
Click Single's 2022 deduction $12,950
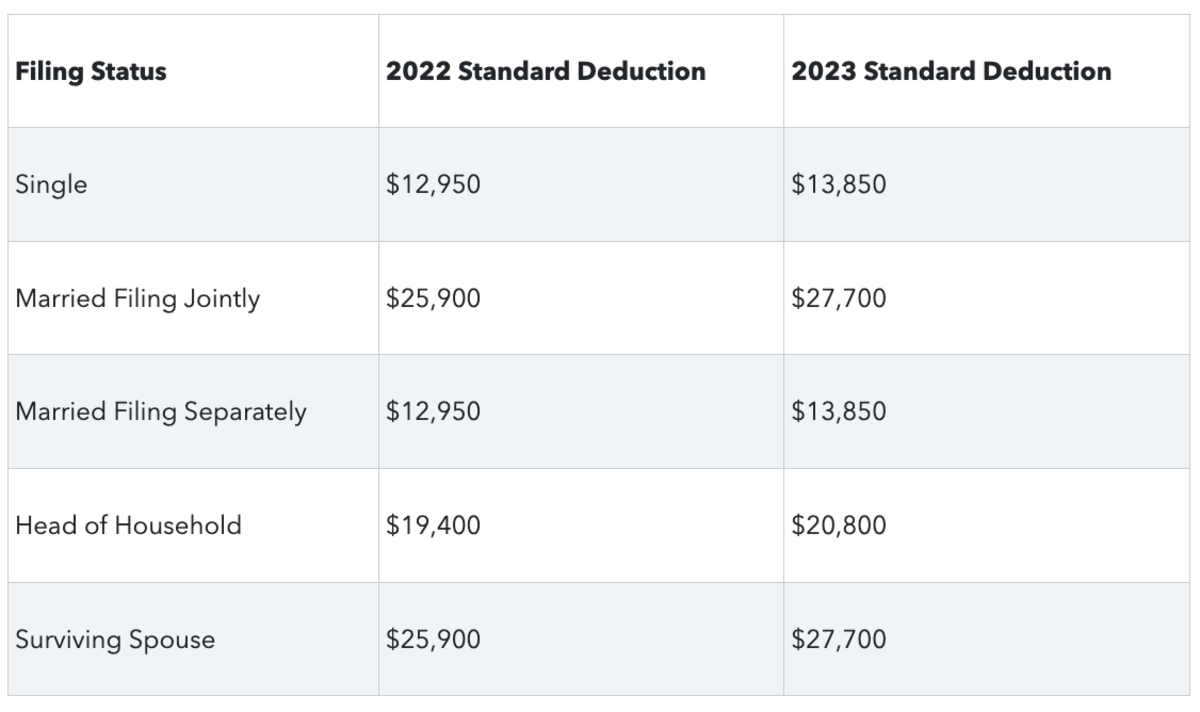point(433,185)
